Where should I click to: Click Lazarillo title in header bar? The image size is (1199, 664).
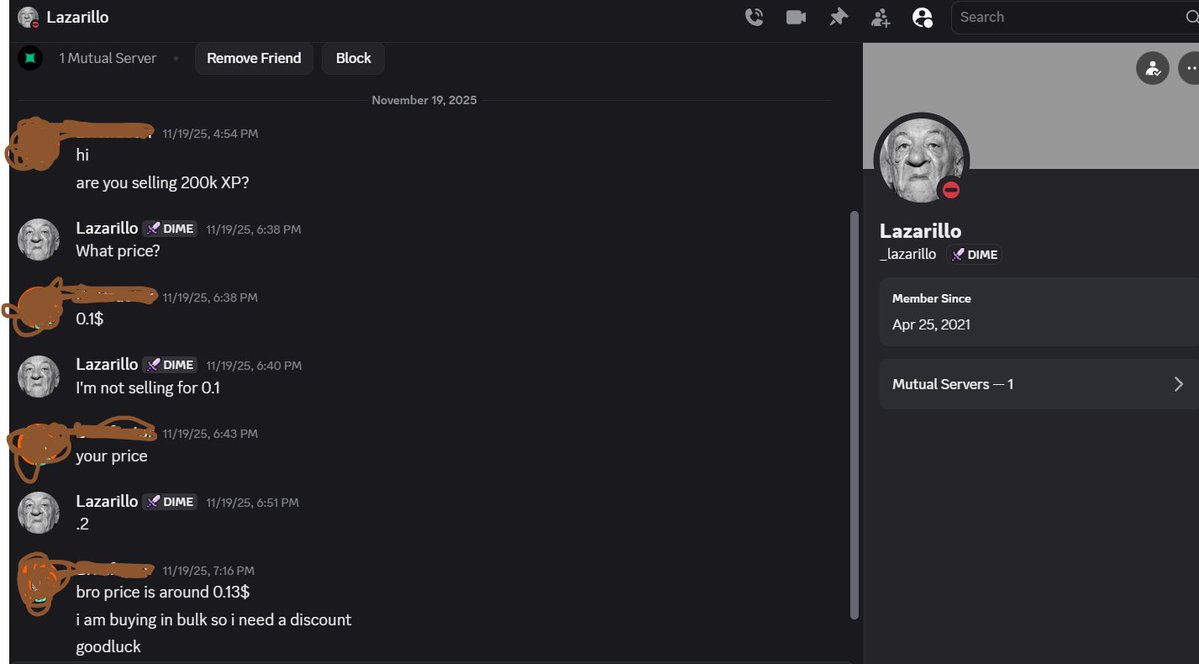pos(77,17)
